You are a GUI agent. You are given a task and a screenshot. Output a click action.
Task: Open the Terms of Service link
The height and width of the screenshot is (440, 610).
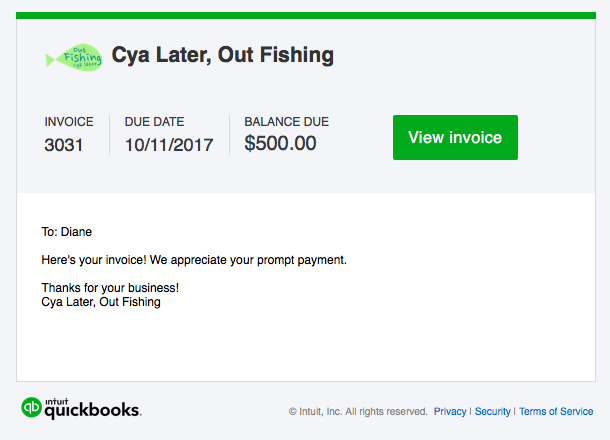556,411
